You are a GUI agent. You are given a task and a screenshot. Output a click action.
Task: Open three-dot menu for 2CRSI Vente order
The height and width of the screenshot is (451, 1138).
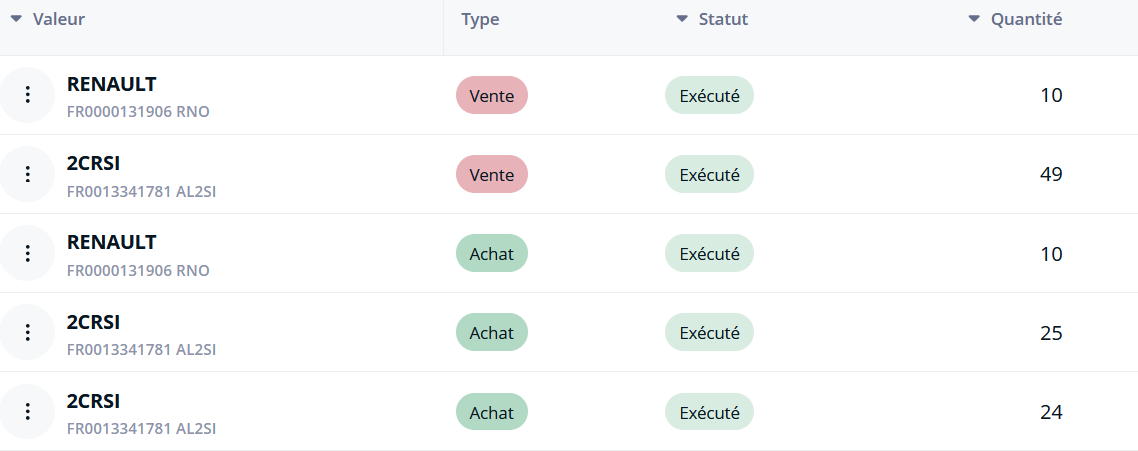pyautogui.click(x=28, y=174)
